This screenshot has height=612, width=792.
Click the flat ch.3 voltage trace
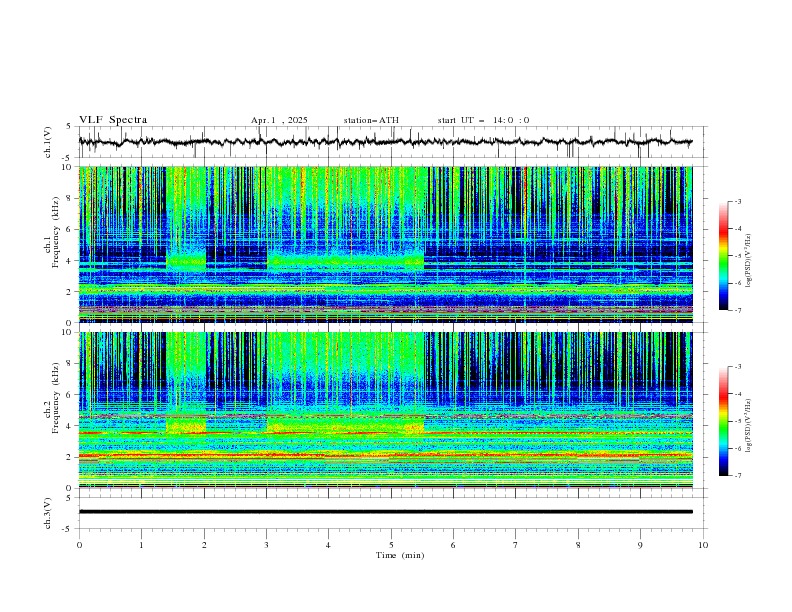click(x=385, y=512)
